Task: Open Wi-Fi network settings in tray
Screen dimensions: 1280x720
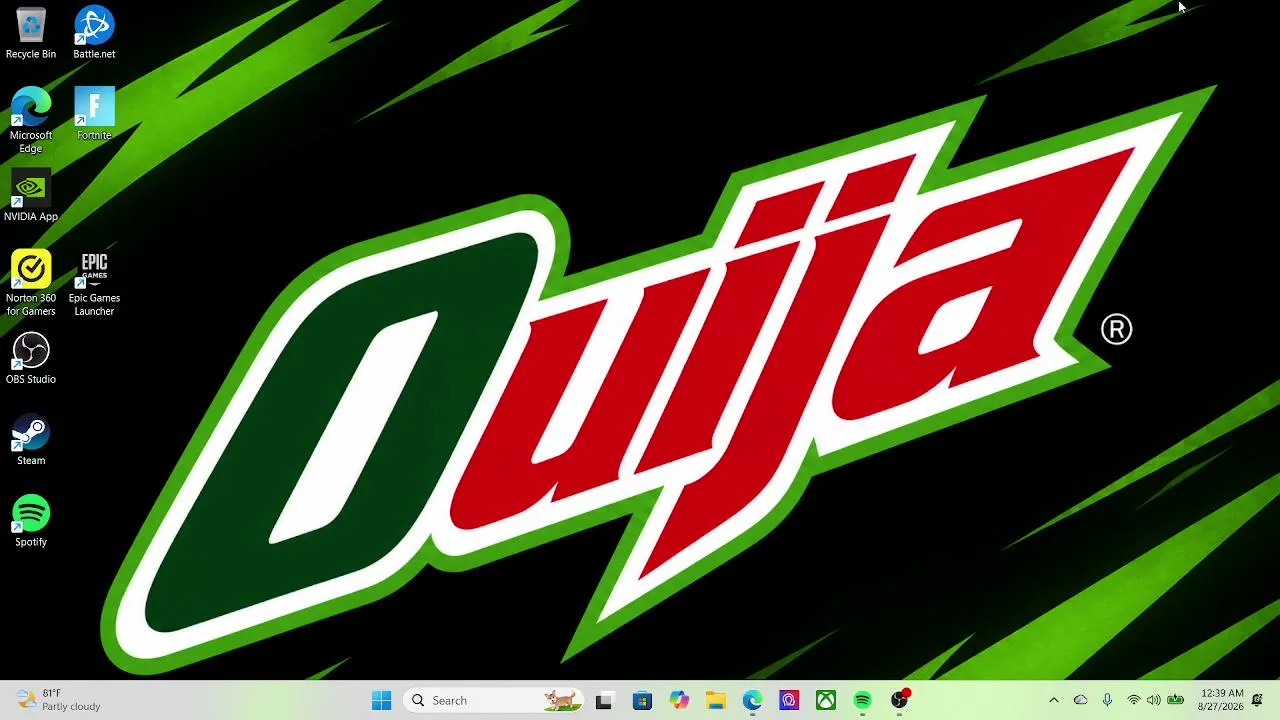Action: click(x=1133, y=701)
